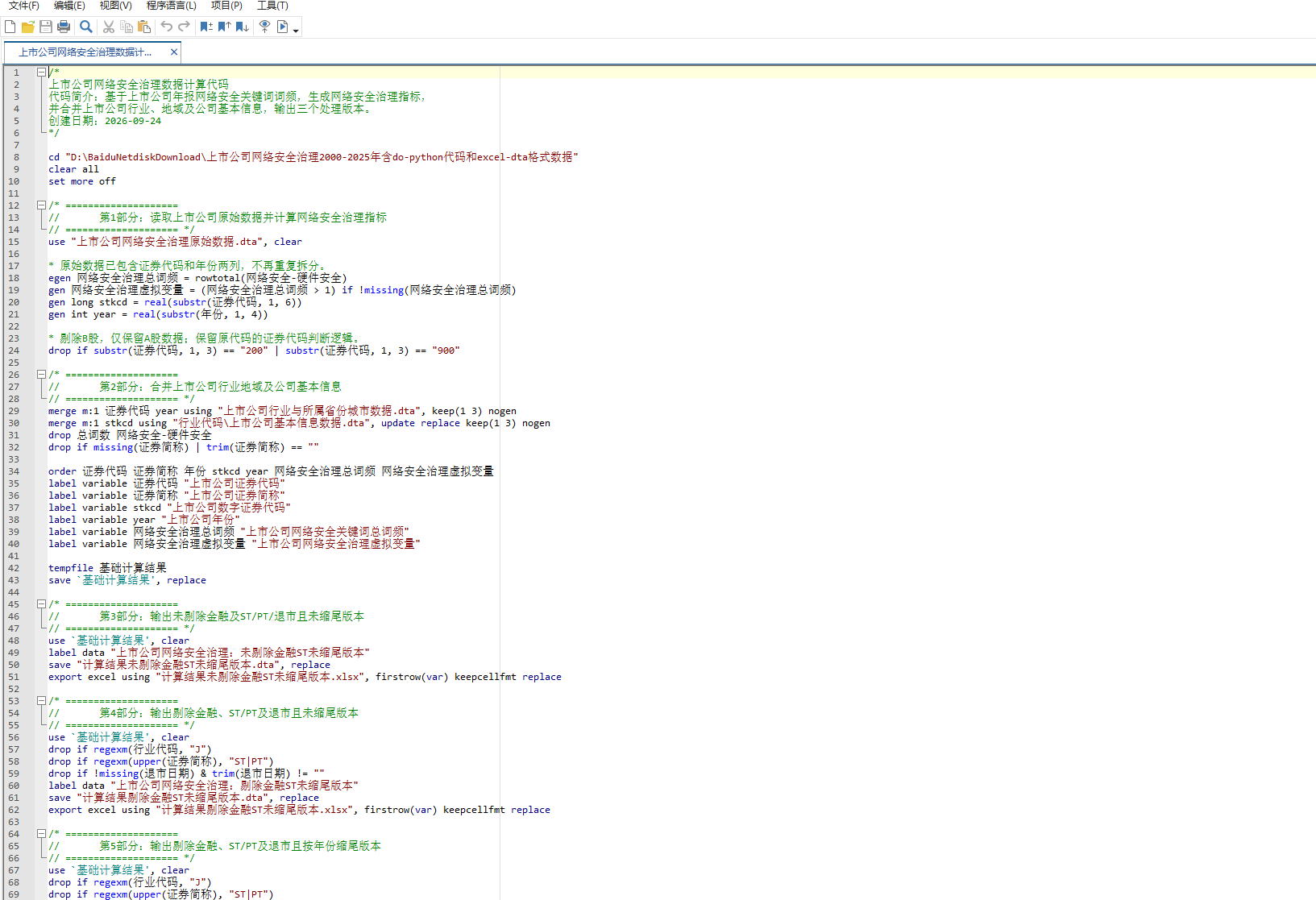Collapse the 第1部分 comment fold at line 12

(41, 205)
